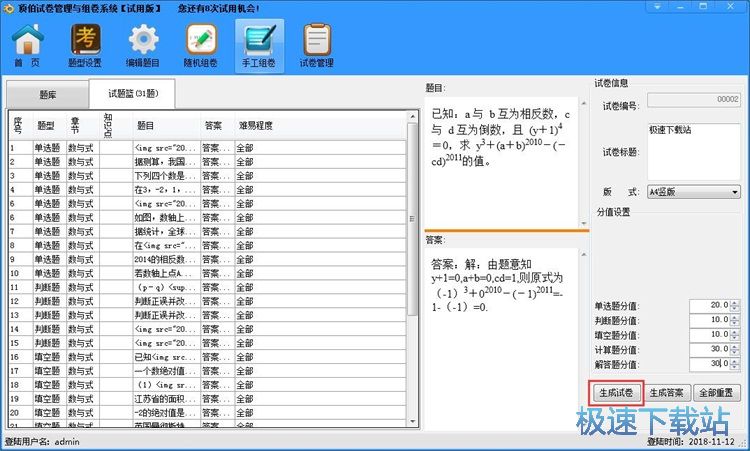This screenshot has width=750, height=451.
Task: Select row 19 江苏省的面积...
Action: pos(165,398)
